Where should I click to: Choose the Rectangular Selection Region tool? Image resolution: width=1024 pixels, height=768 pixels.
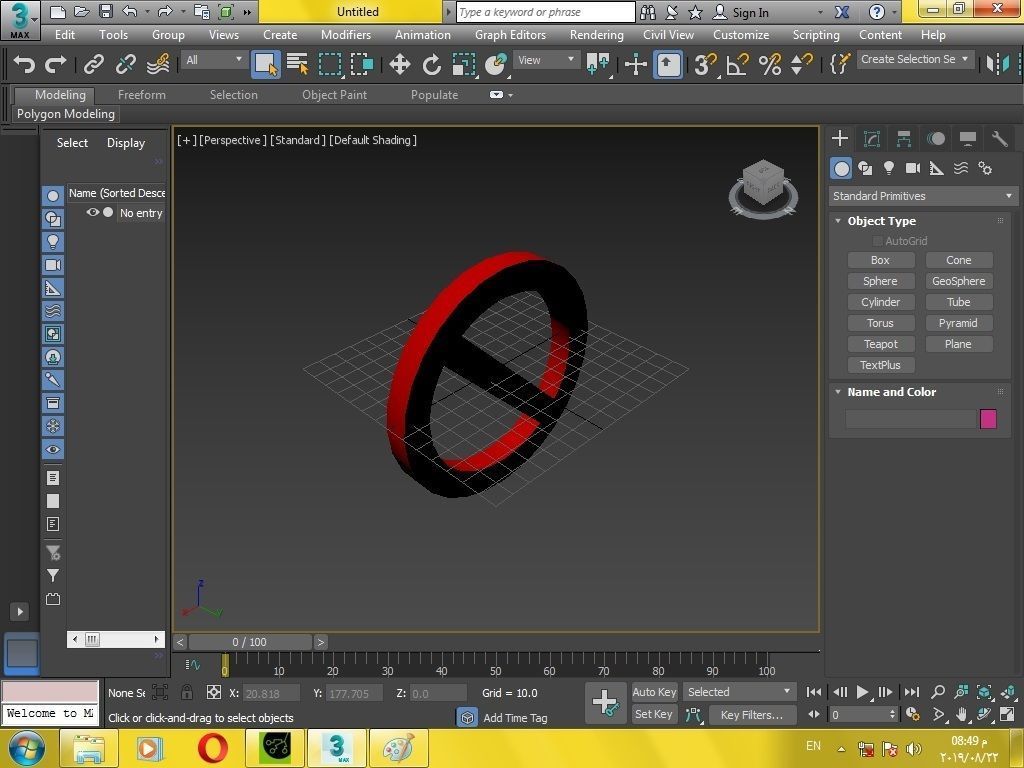[x=330, y=64]
